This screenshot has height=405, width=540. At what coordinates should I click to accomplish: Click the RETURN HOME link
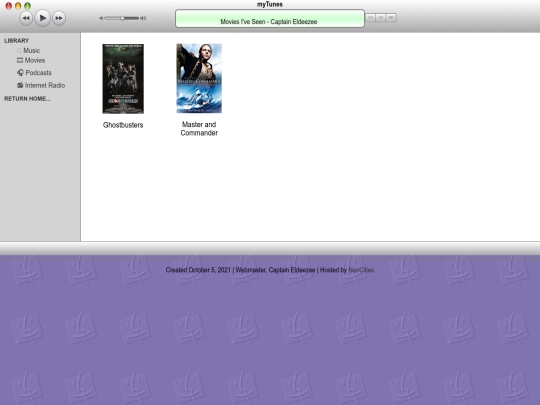click(27, 99)
